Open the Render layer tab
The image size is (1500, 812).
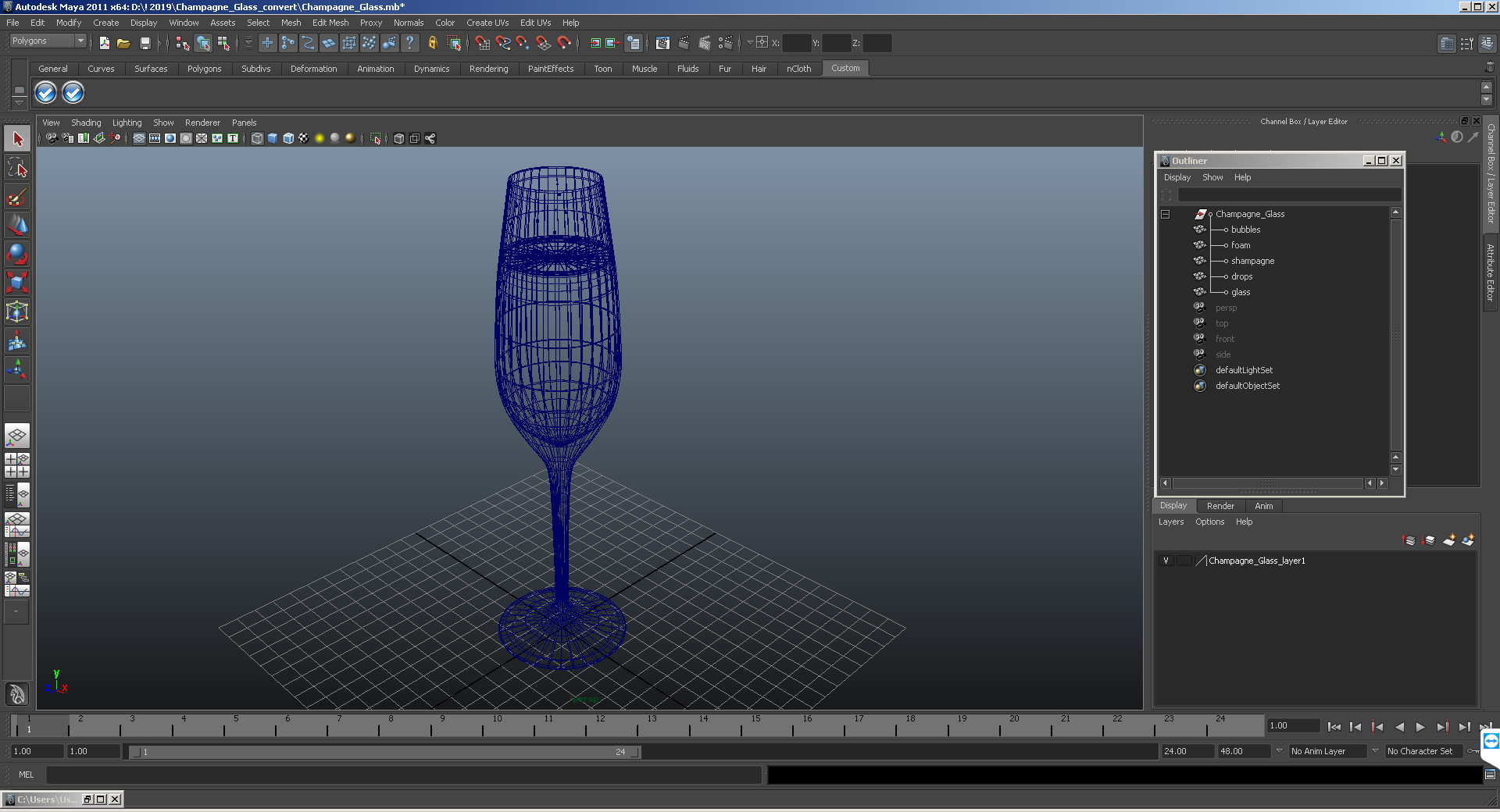point(1220,506)
